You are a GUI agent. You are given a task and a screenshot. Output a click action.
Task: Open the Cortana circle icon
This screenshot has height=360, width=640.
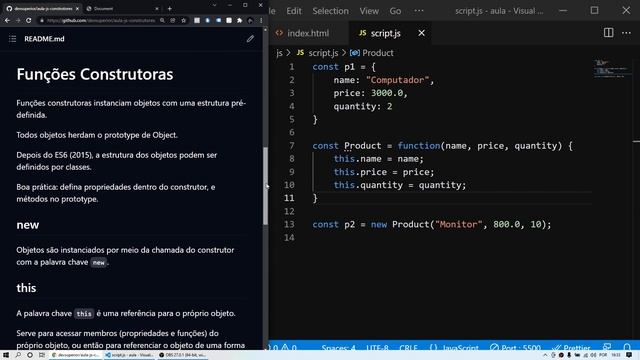pos(30,355)
